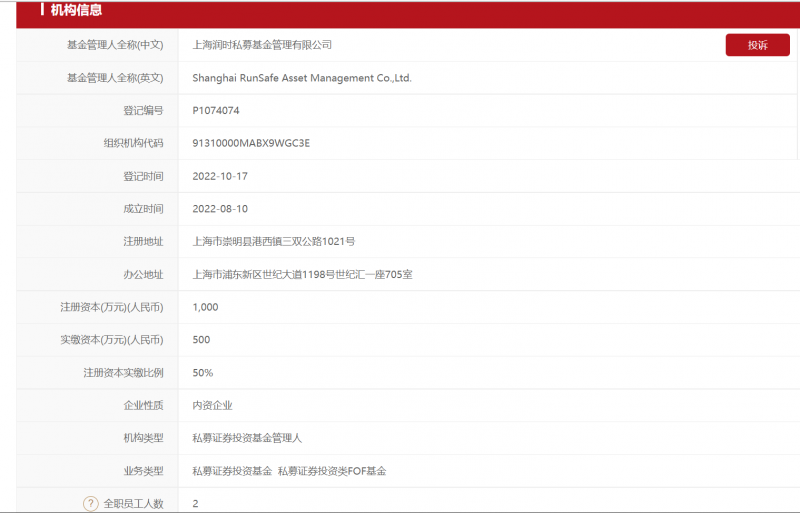Select registration number P1074074
Viewport: 800px width, 513px height.
click(x=215, y=111)
